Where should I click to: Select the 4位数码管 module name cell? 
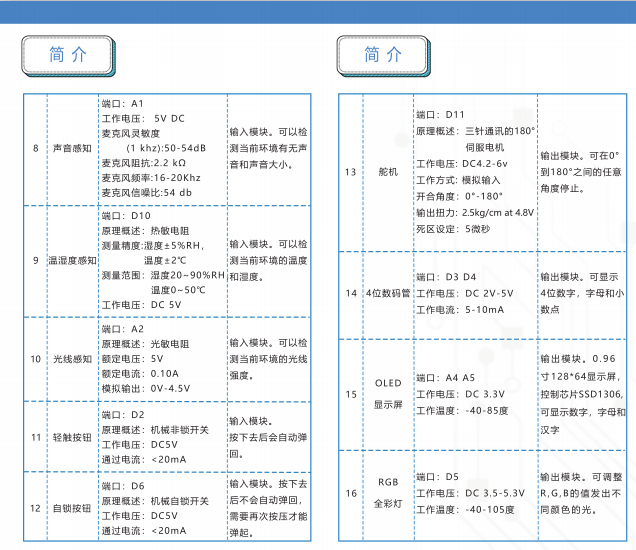(388, 293)
